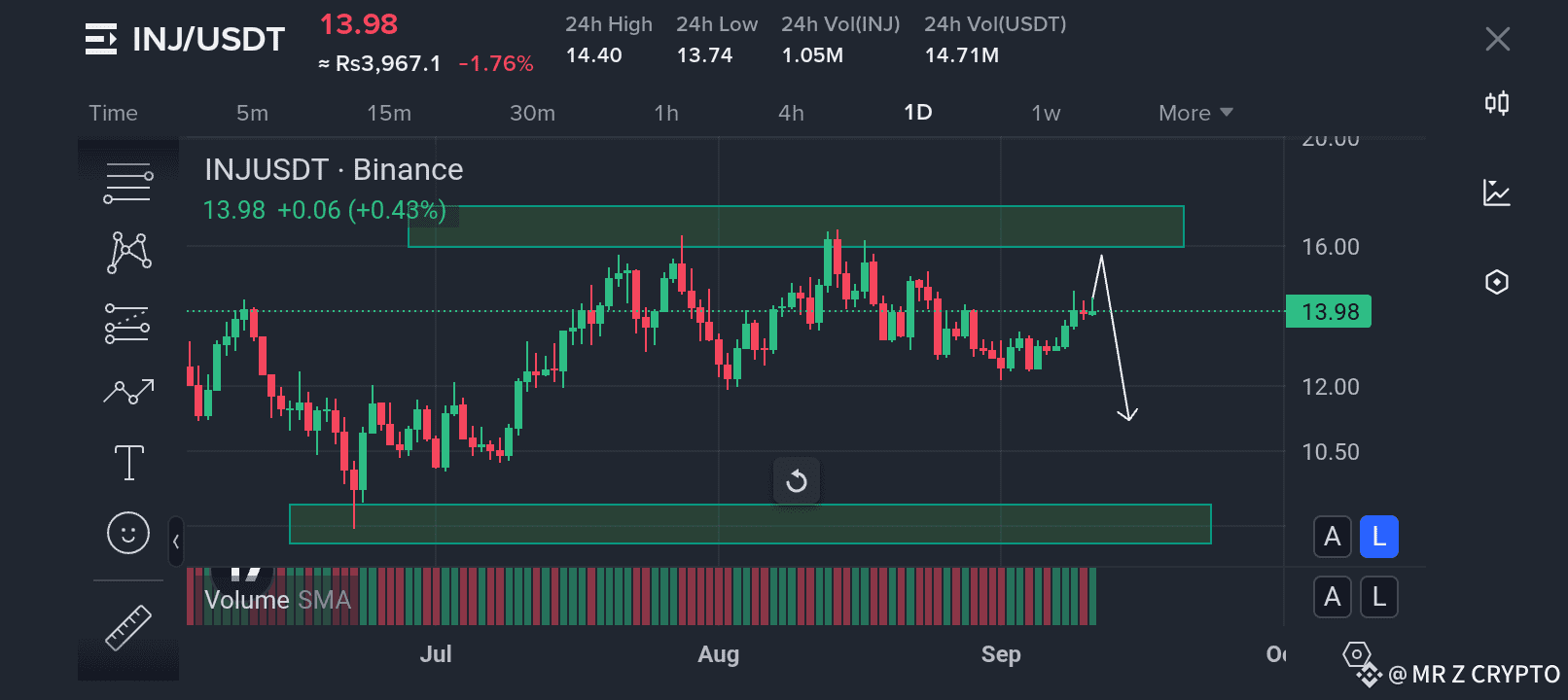
Task: Switch to the 15m timeframe
Action: (x=389, y=113)
